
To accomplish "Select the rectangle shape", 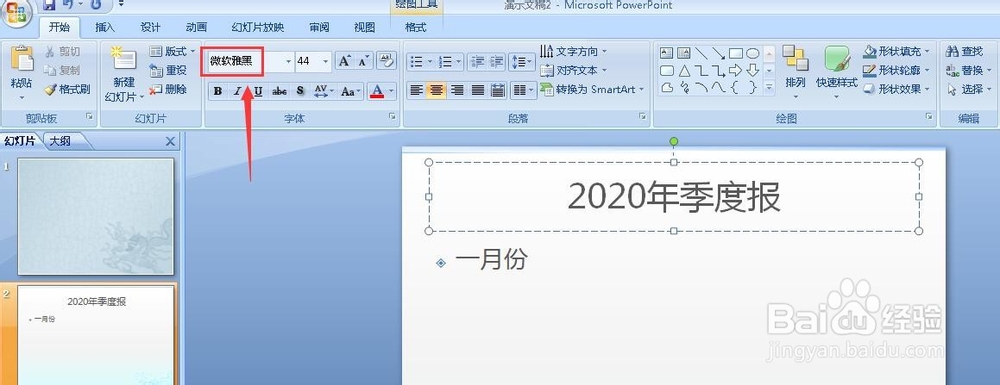I will point(735,53).
